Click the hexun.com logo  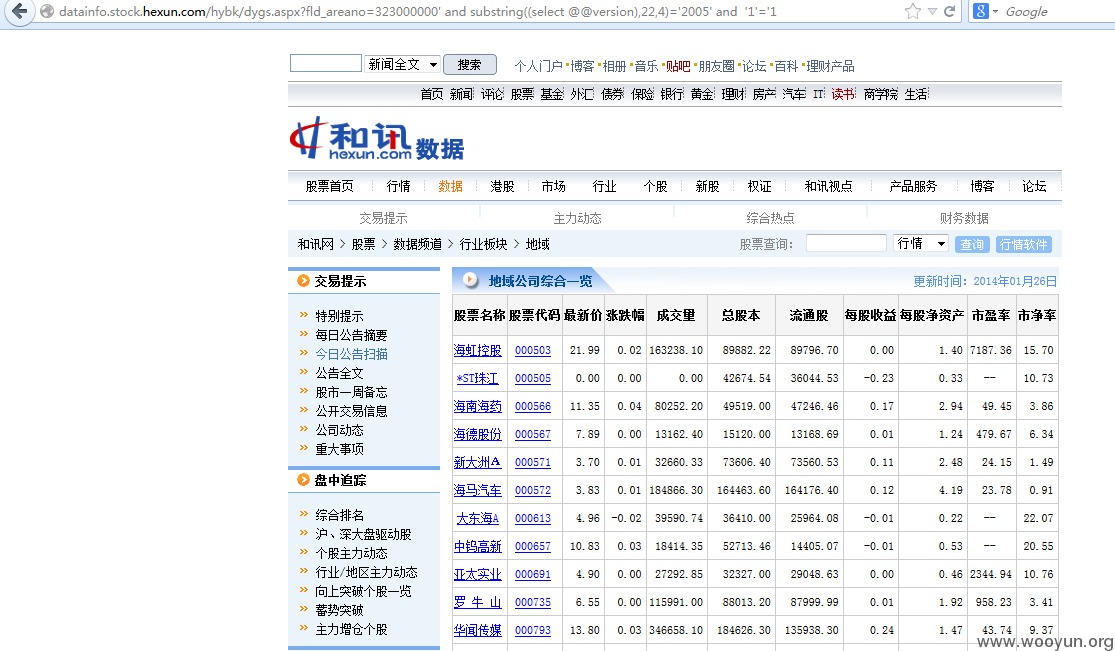pos(376,139)
